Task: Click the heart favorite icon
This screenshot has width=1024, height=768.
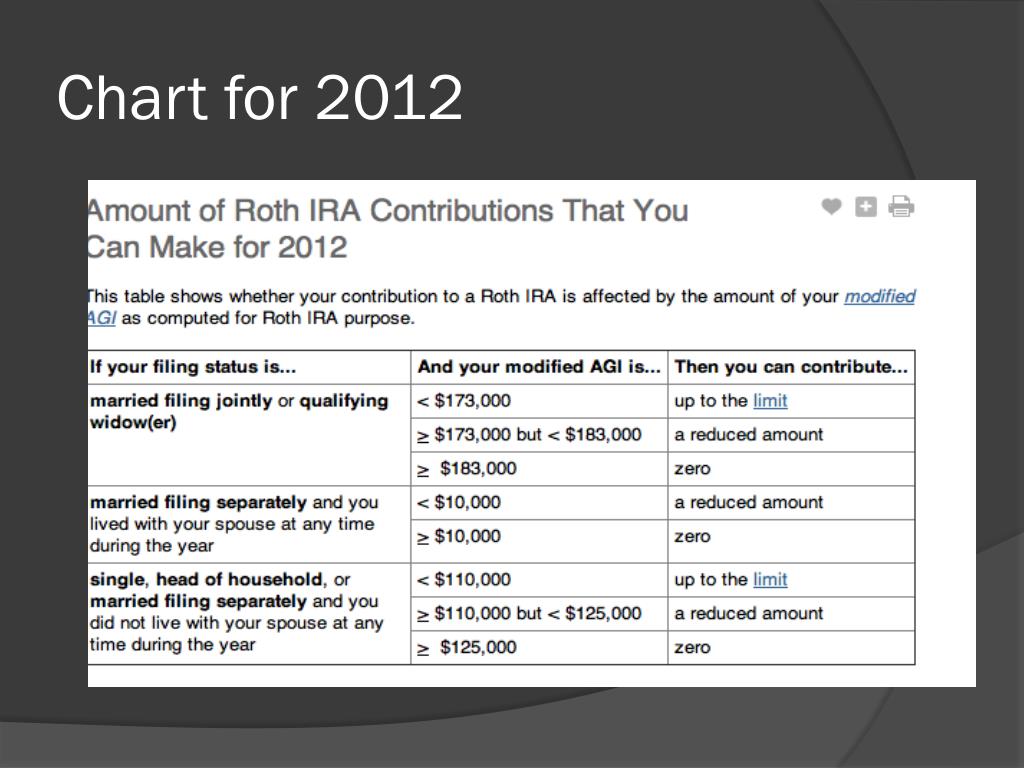Action: click(x=831, y=206)
